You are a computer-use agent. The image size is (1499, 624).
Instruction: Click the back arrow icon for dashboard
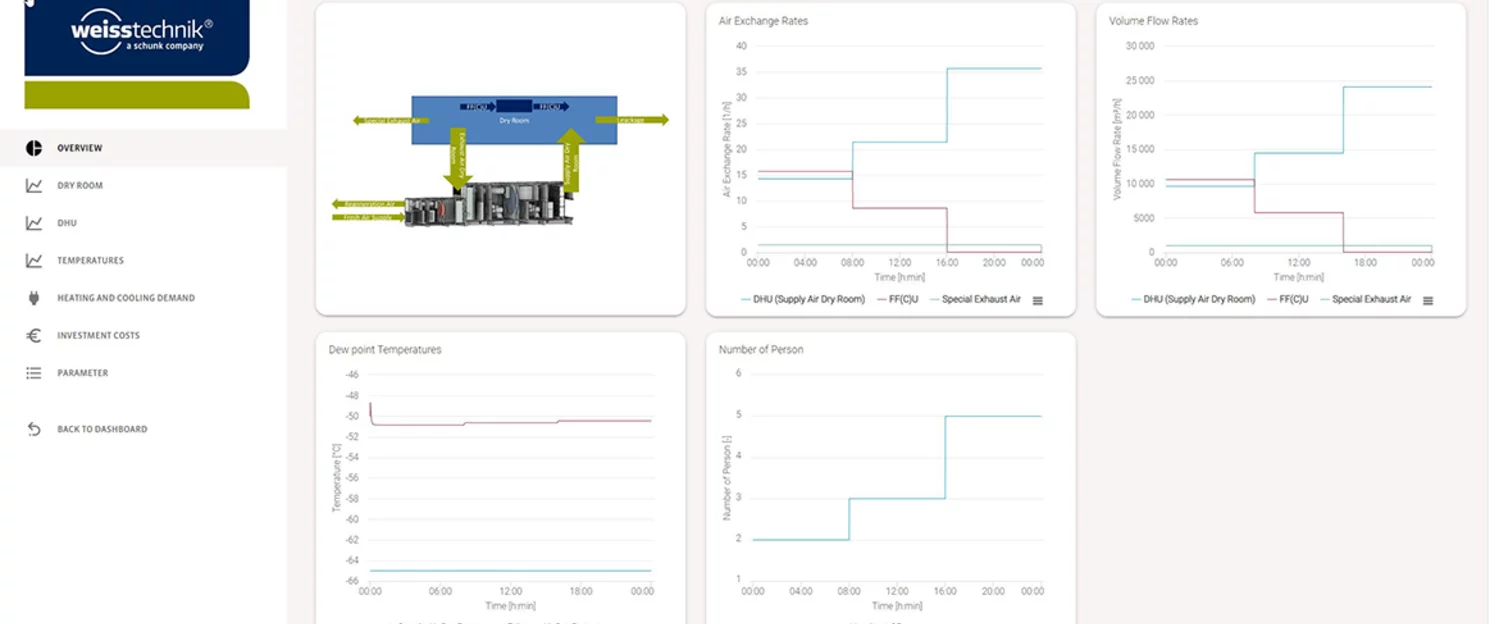click(x=34, y=429)
